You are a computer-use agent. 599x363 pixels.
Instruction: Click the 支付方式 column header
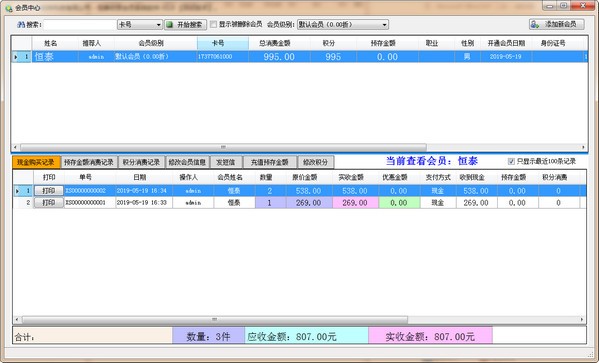438,177
